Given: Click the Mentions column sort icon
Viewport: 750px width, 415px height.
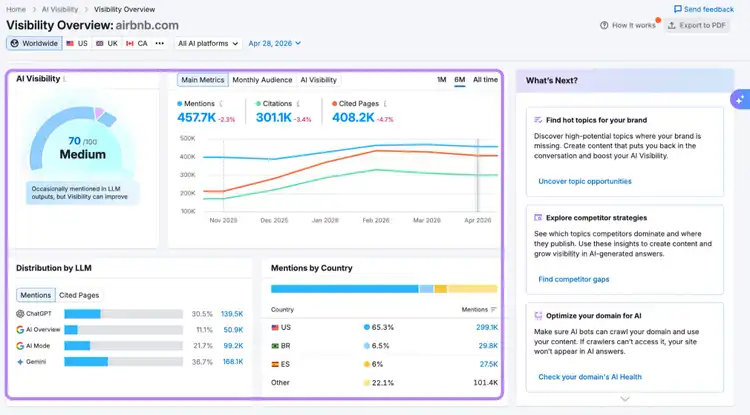Looking at the screenshot, I should 494,309.
